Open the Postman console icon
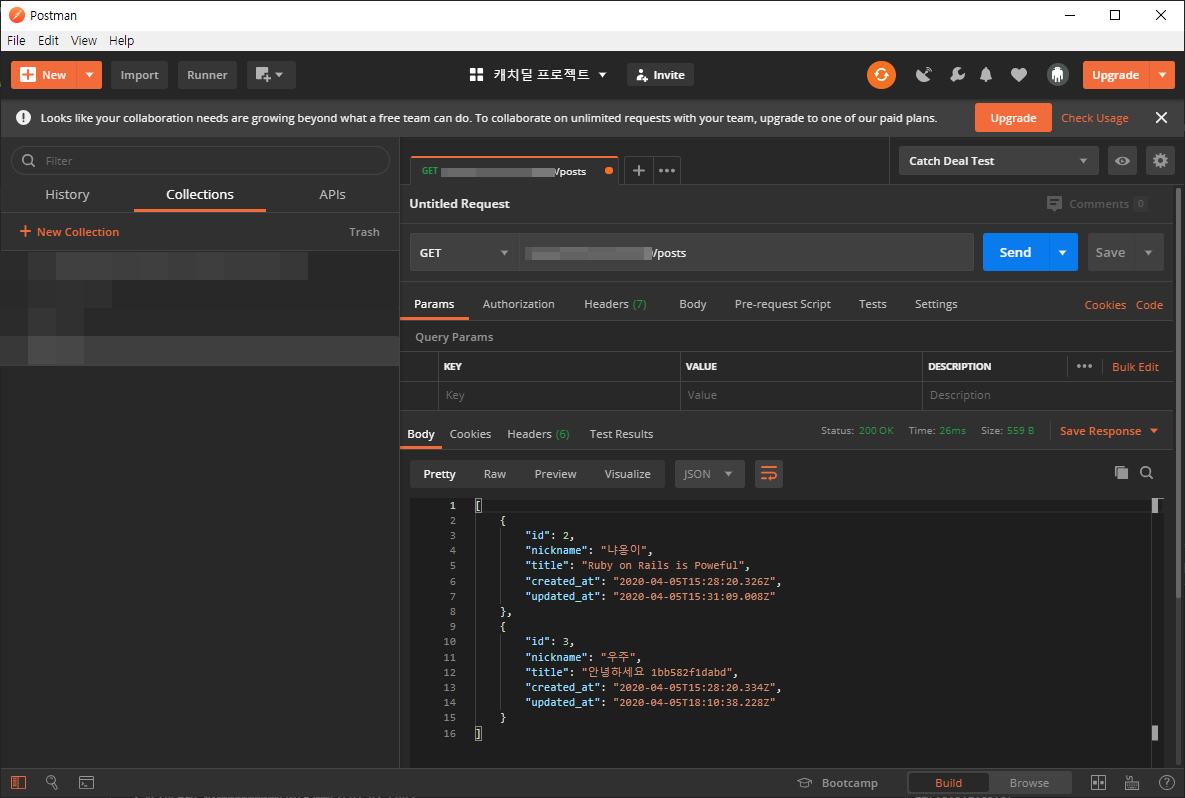1185x798 pixels. 86,782
